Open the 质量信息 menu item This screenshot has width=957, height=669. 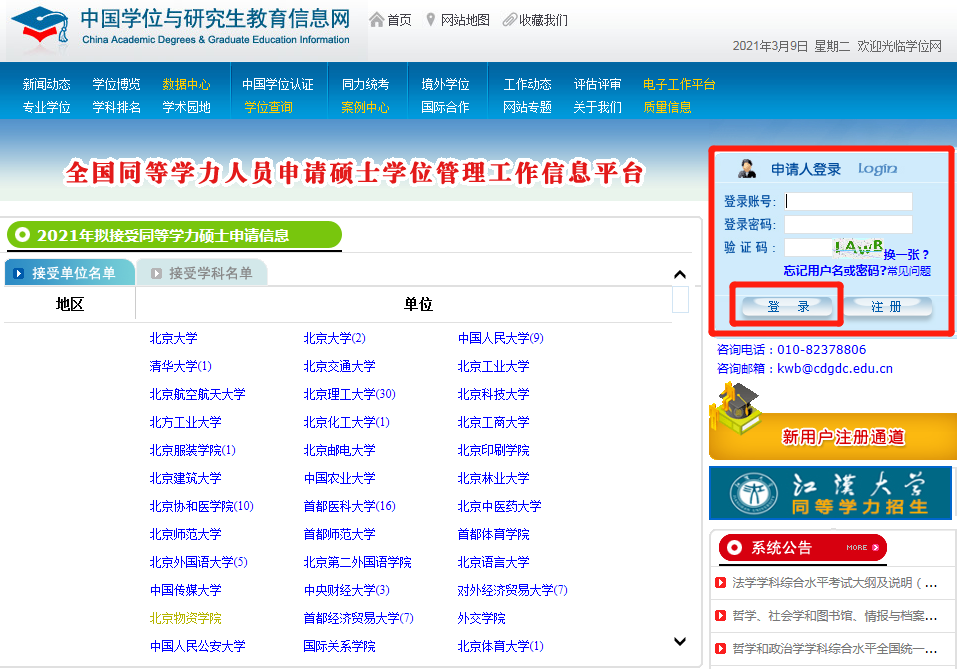click(667, 107)
